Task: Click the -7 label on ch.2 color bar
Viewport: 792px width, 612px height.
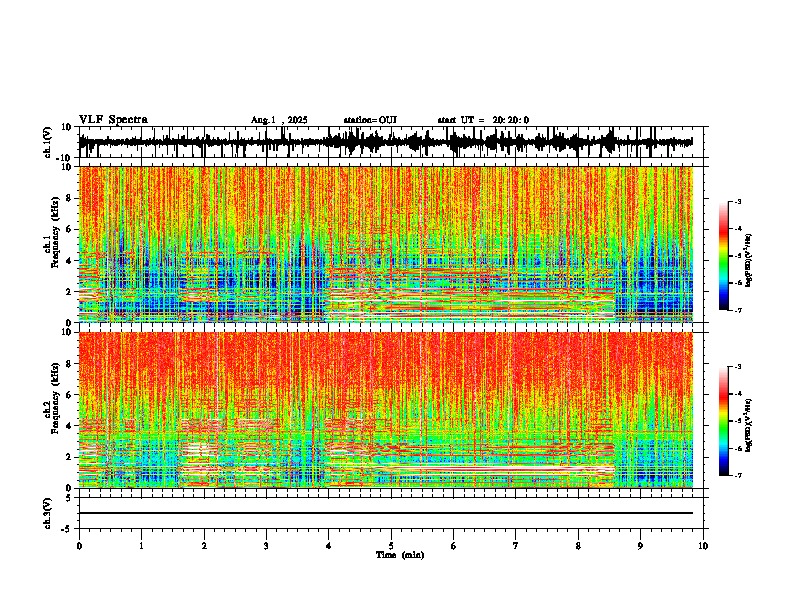Action: (738, 475)
